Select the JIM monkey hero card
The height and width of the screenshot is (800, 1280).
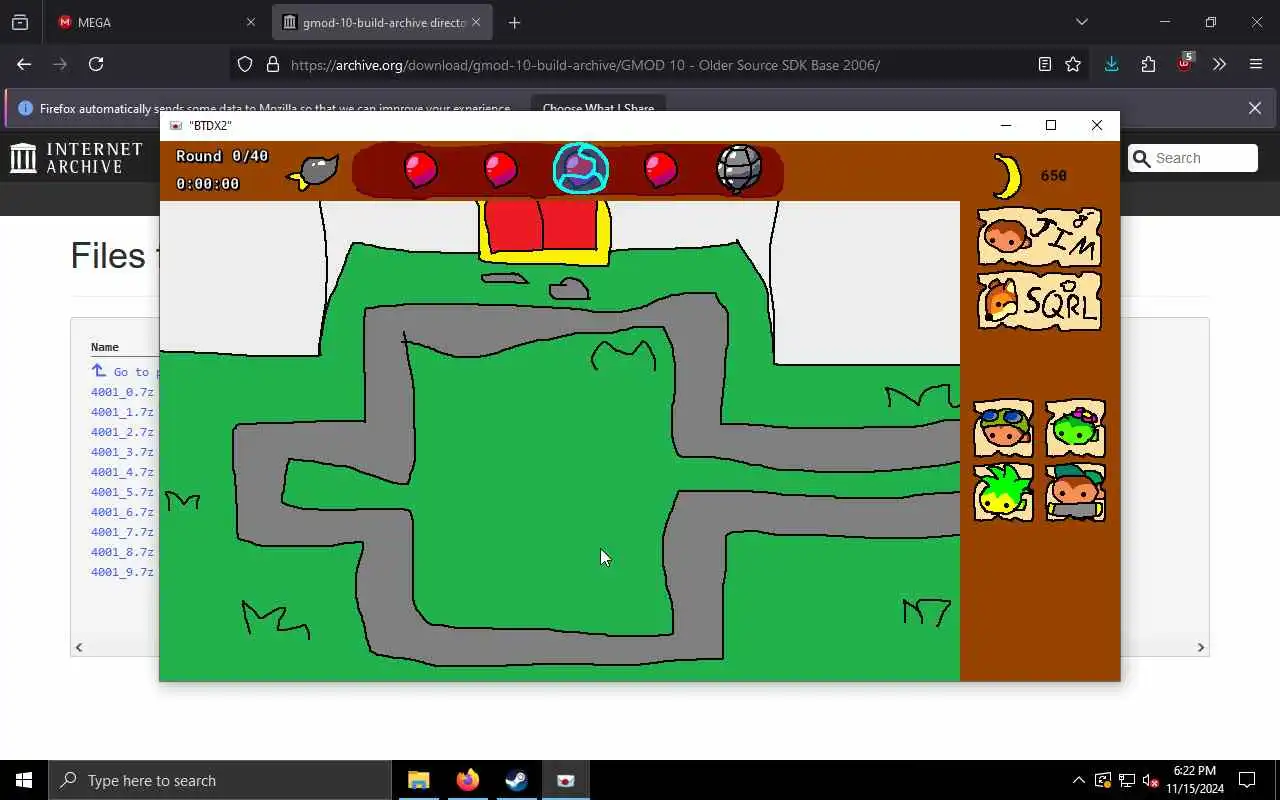(x=1039, y=238)
